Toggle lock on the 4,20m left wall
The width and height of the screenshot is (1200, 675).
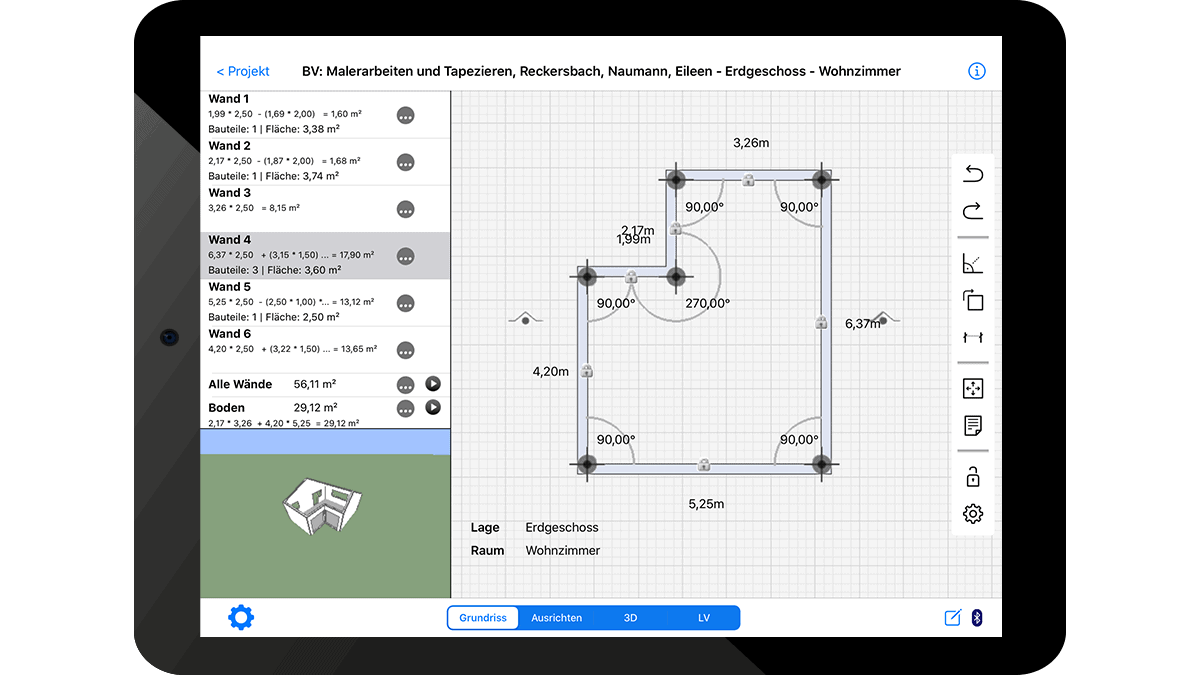coord(587,371)
